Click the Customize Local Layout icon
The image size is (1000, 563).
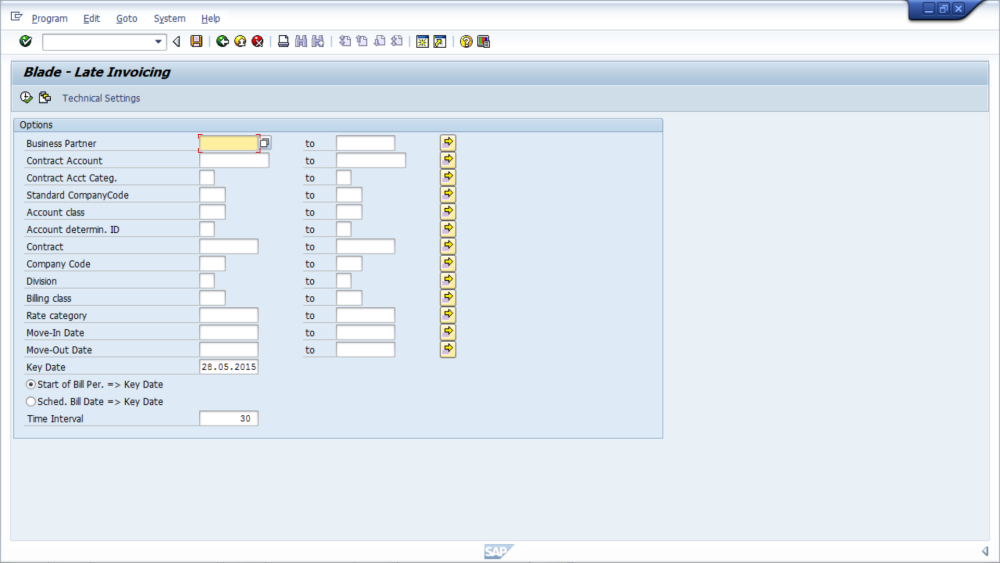tap(483, 41)
